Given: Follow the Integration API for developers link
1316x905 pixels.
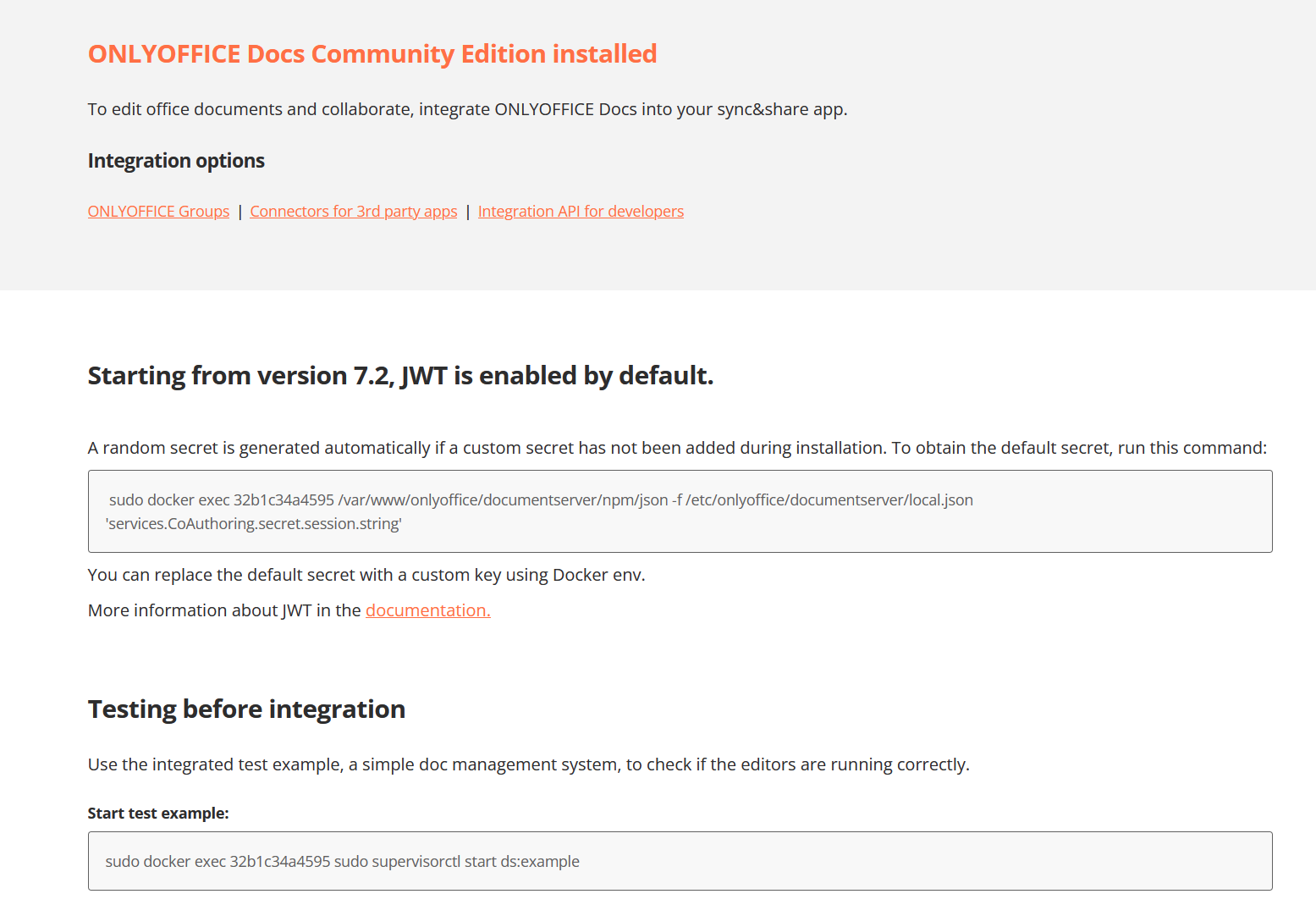Looking at the screenshot, I should coord(581,212).
